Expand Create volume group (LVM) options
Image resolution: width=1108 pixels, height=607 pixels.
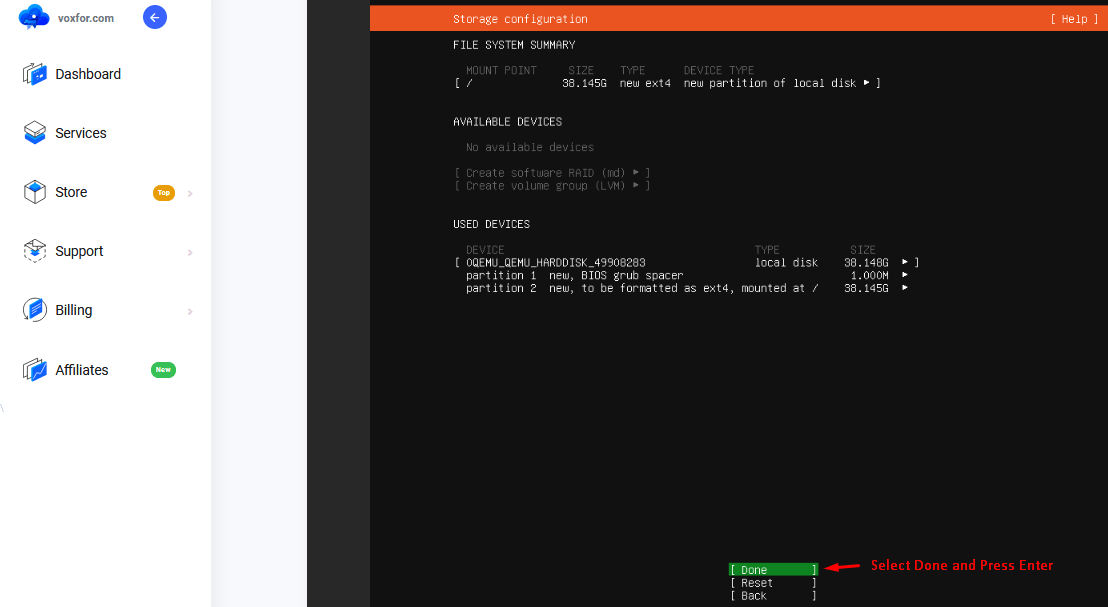point(638,185)
